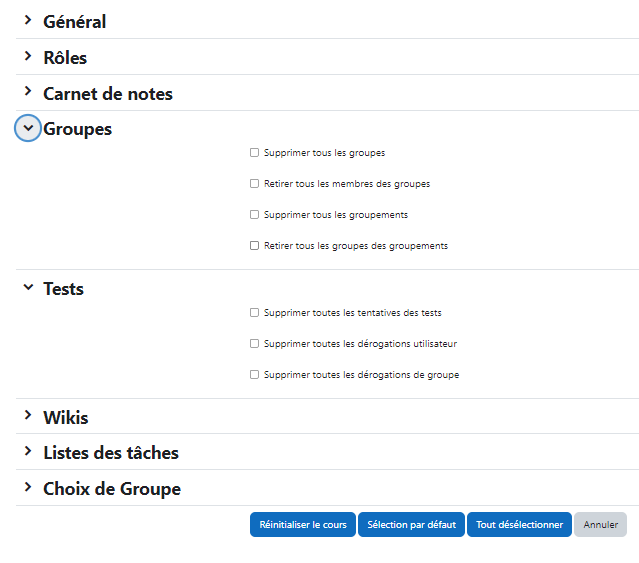Expand the Général section chevron
639x563 pixels.
(28, 20)
